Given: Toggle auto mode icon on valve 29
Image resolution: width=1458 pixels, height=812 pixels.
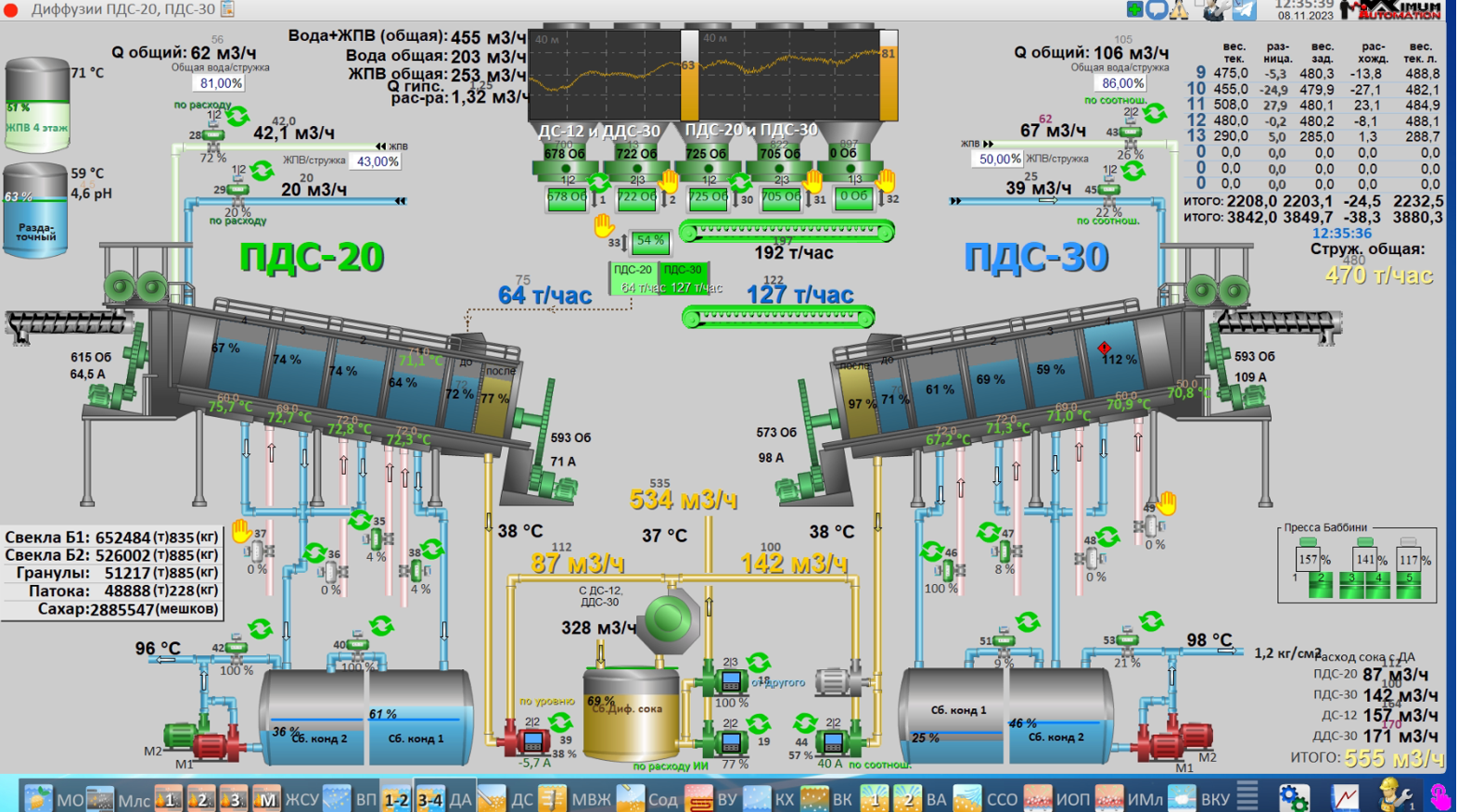Looking at the screenshot, I should 262,171.
